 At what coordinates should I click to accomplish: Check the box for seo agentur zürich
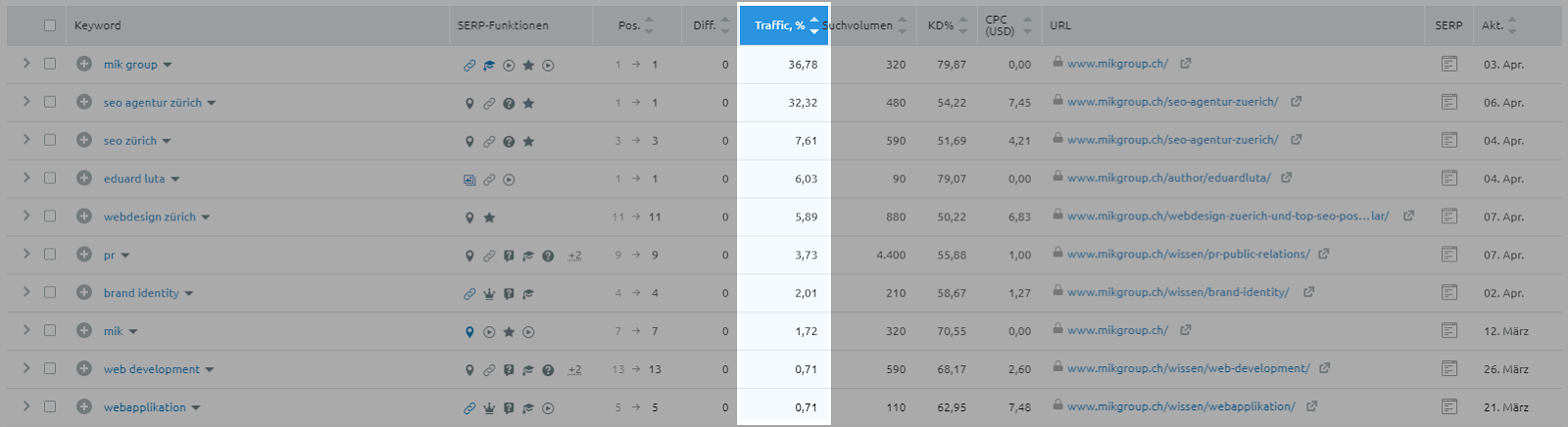pyautogui.click(x=50, y=102)
